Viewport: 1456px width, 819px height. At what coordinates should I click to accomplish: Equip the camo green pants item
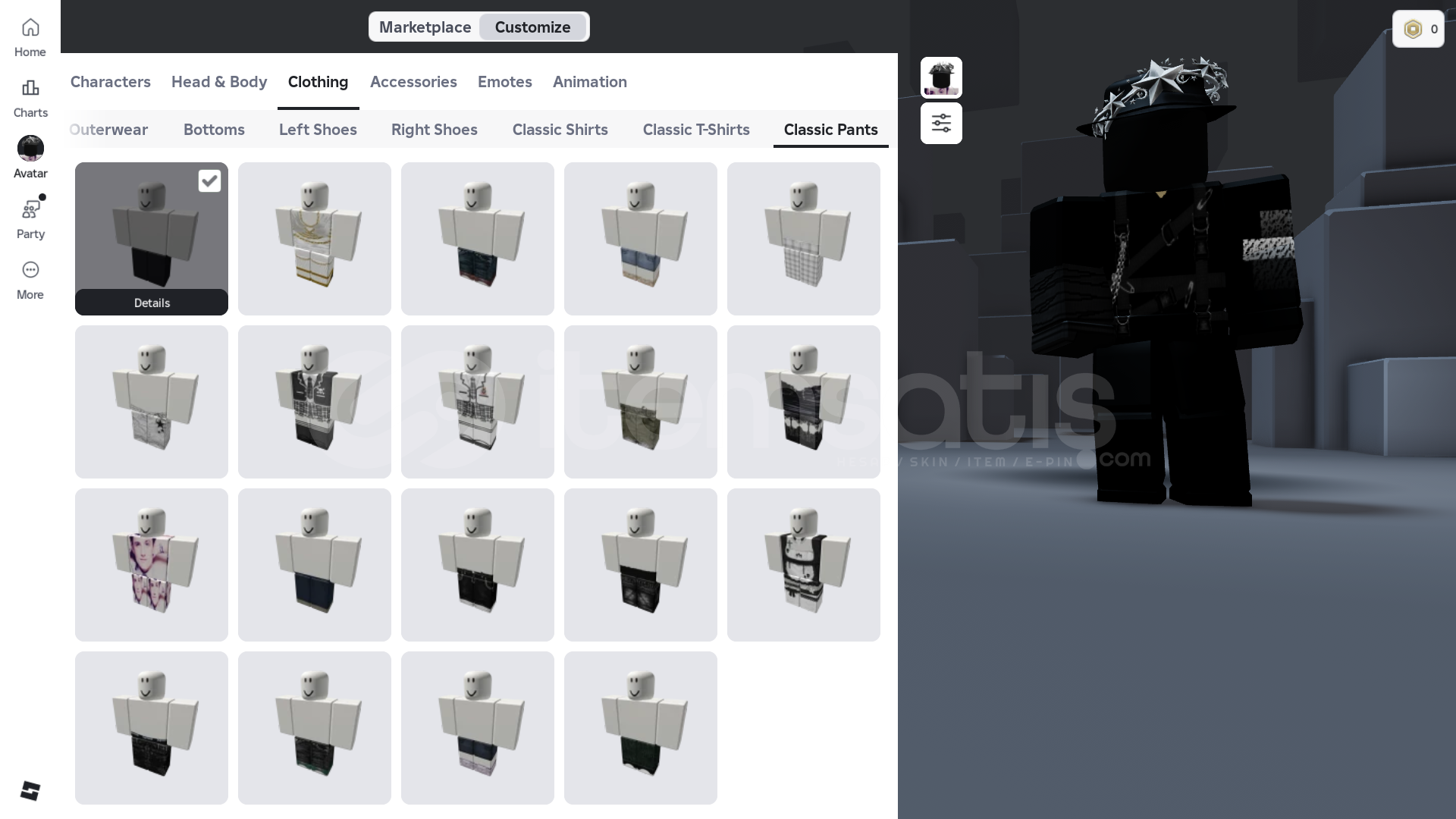[640, 402]
